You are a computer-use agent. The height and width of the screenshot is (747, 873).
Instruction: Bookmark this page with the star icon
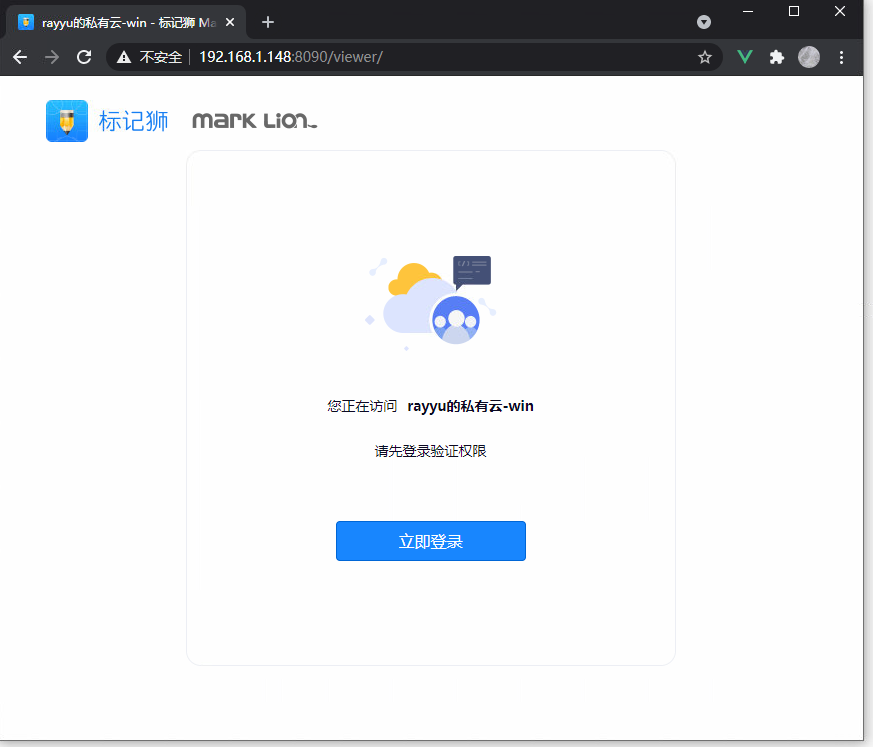point(705,57)
